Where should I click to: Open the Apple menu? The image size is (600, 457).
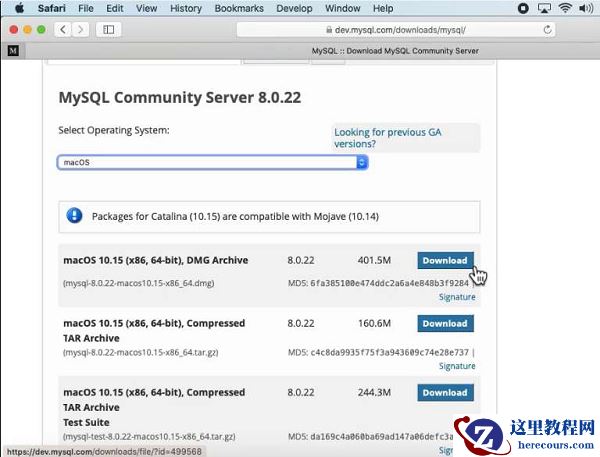pyautogui.click(x=20, y=8)
